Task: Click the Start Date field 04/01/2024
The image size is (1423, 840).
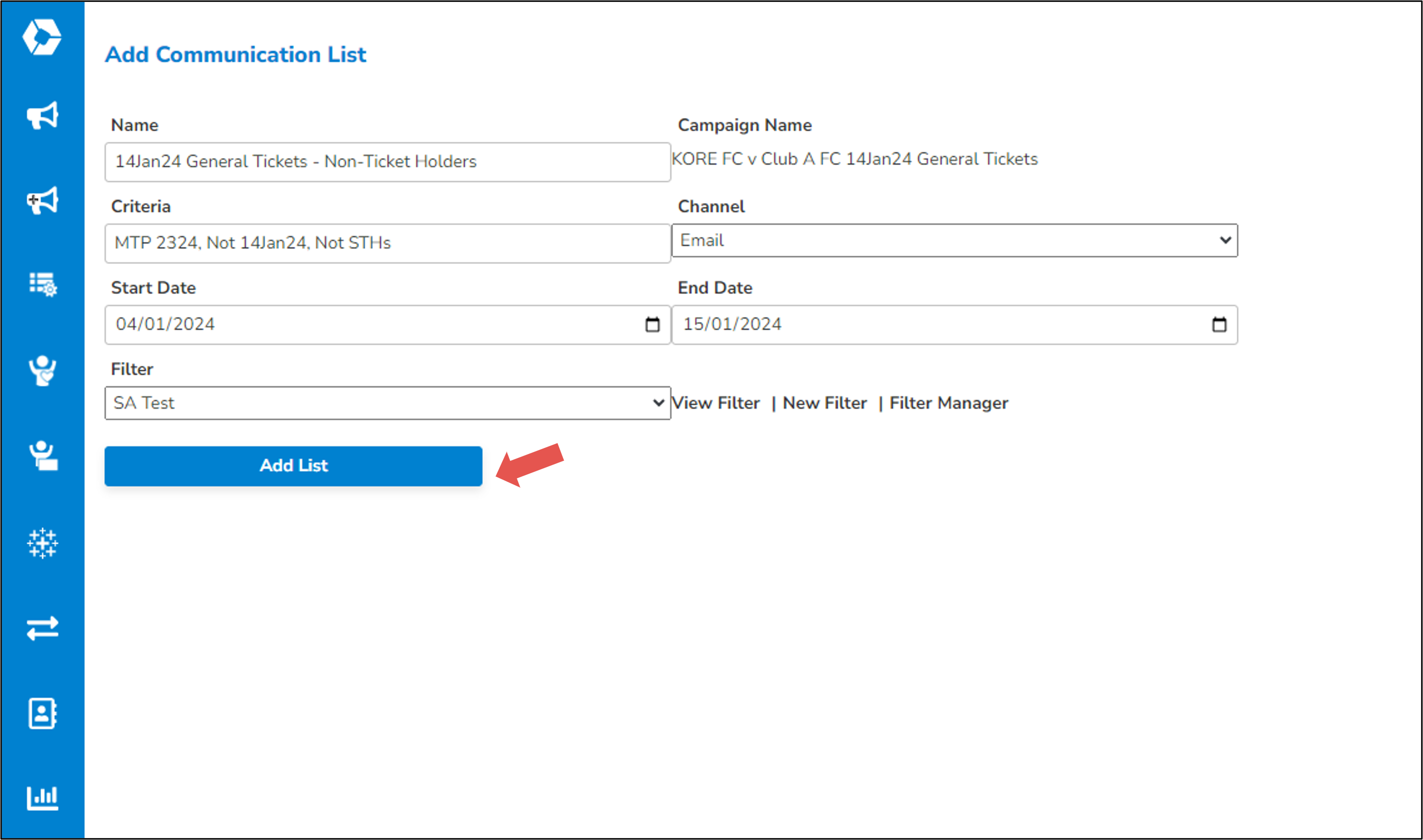Action: [x=388, y=325]
